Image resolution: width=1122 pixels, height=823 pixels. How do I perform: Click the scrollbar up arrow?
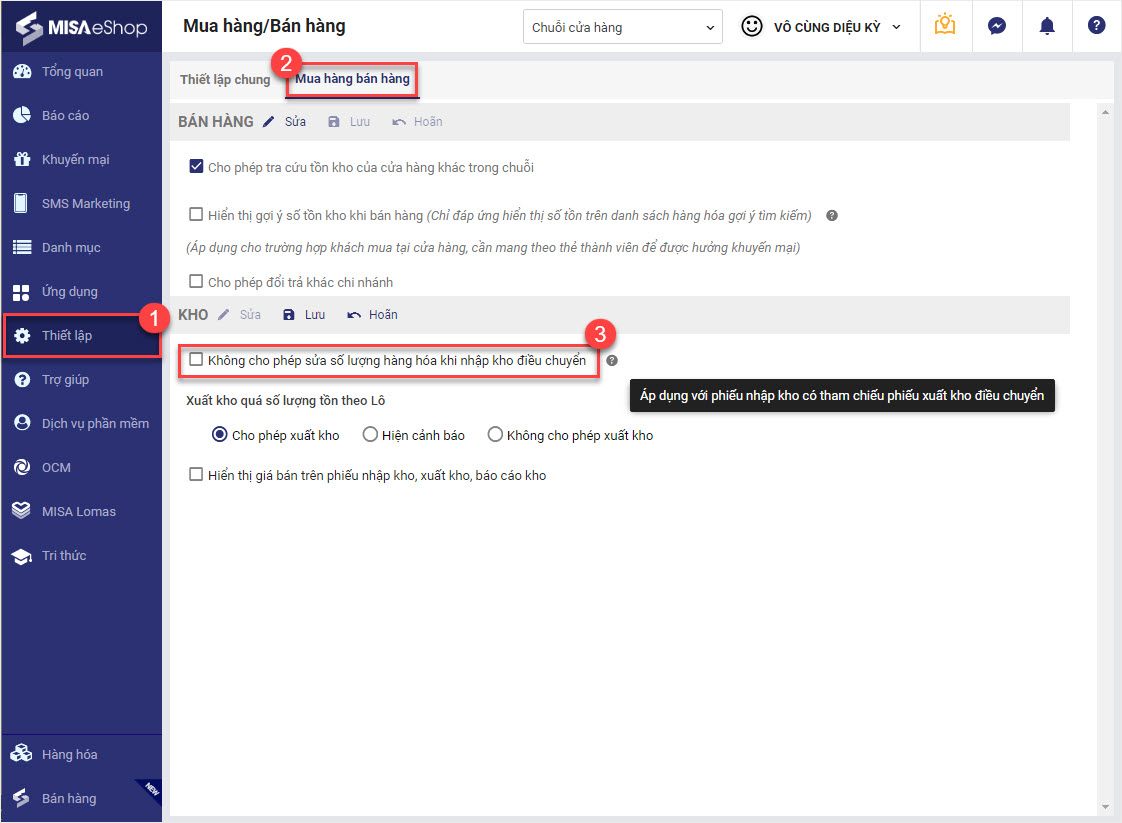coord(1106,112)
